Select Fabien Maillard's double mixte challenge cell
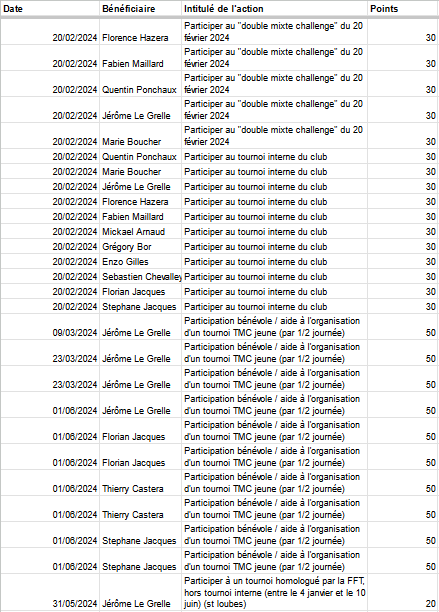Screen dimensions: 439x612 (x=274, y=58)
